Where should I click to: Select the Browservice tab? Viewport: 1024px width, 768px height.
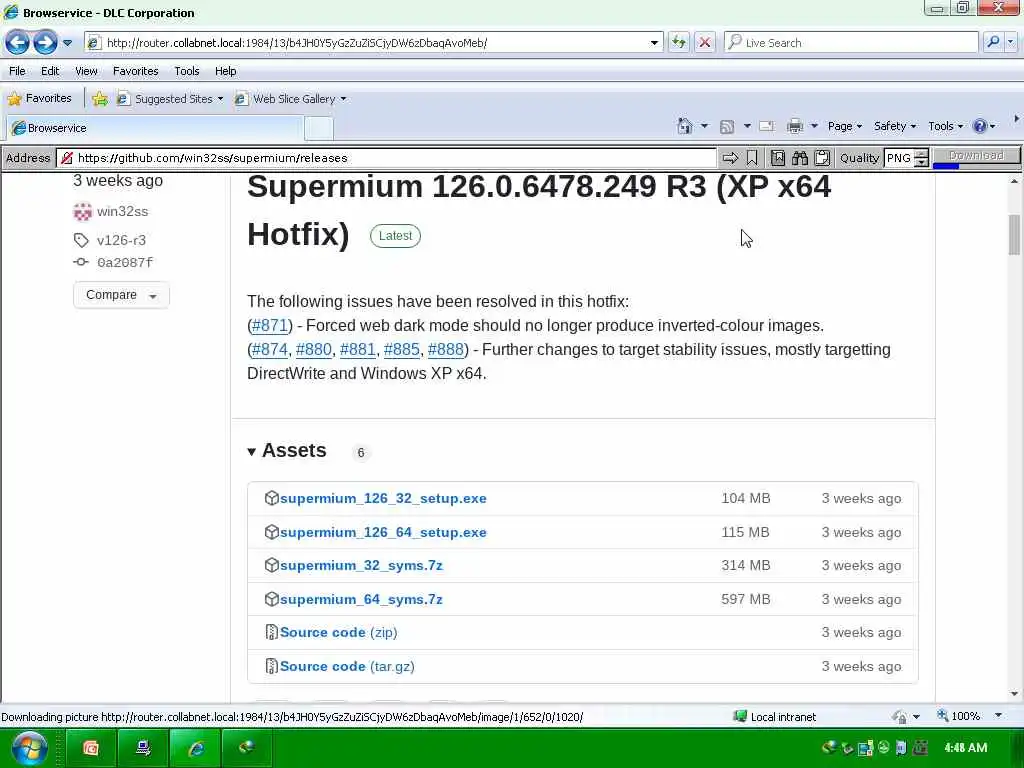click(155, 128)
